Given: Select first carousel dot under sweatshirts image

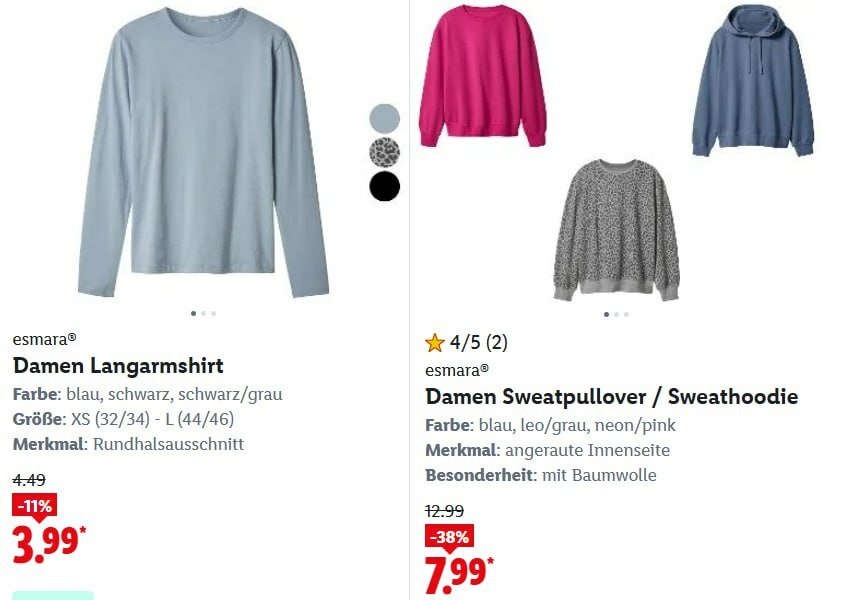Looking at the screenshot, I should (x=606, y=315).
